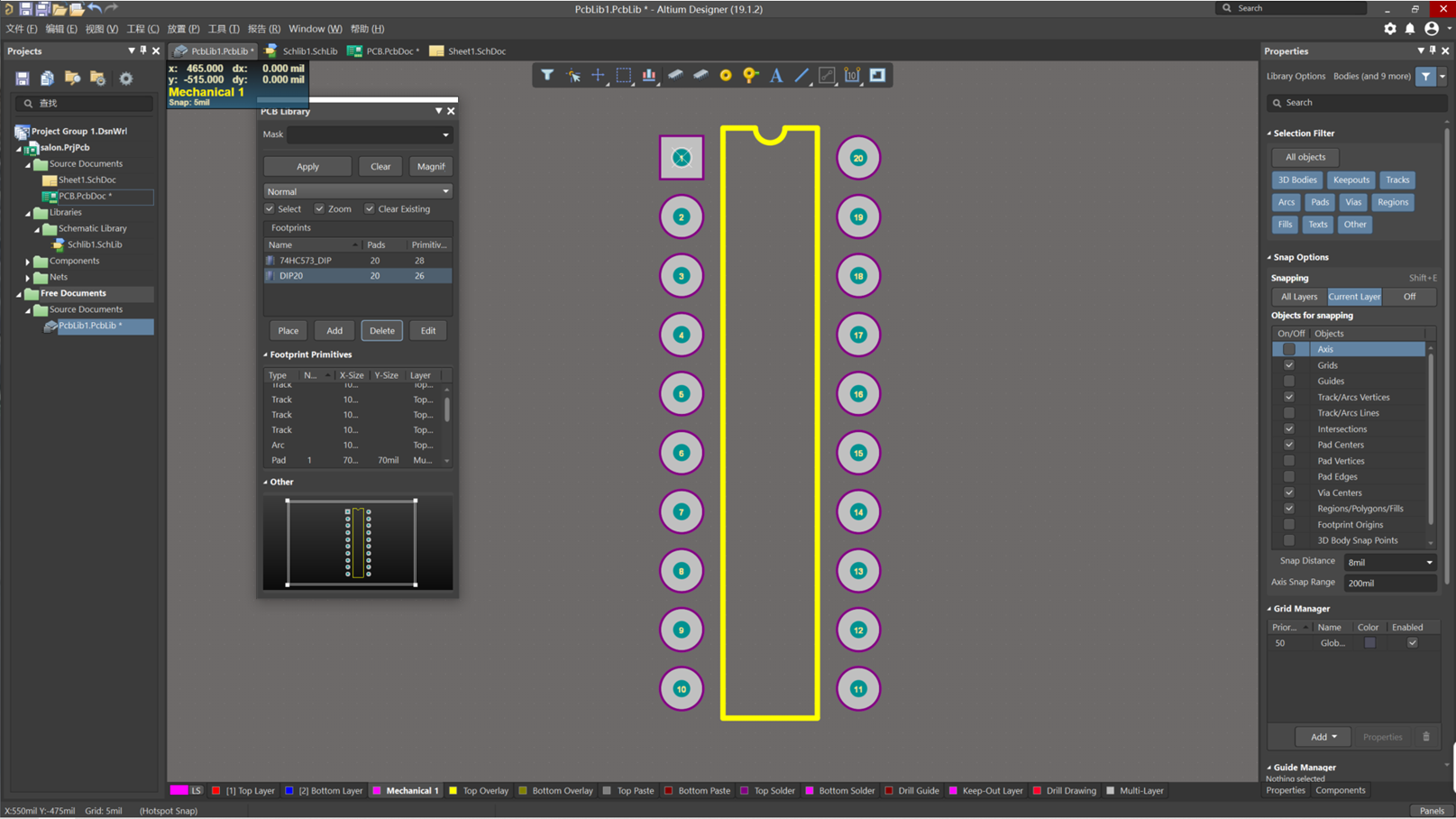1456x819 pixels.
Task: Open the user account icon
Action: point(1432,29)
